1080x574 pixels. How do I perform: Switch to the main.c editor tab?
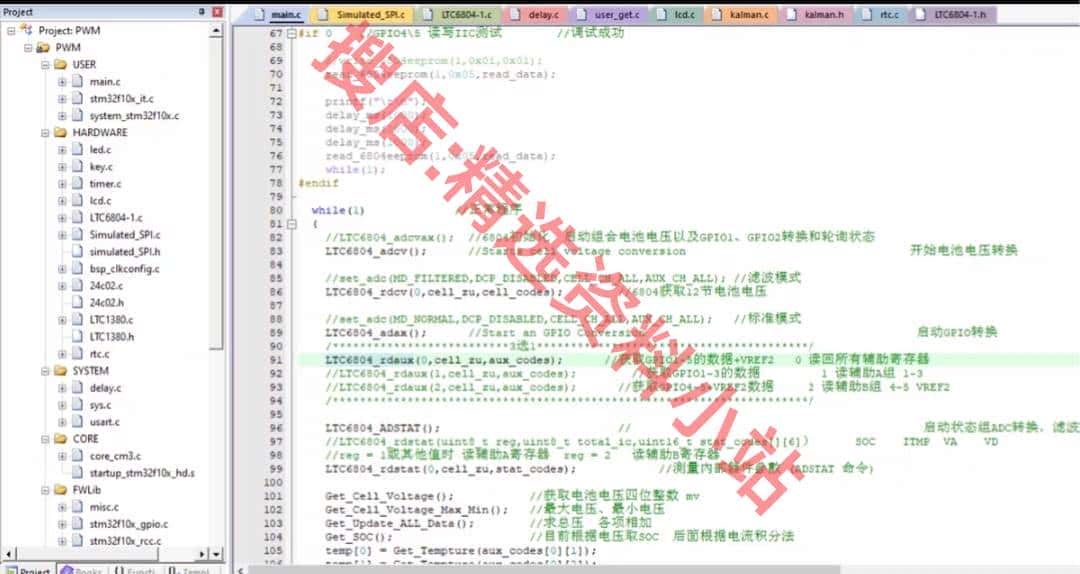click(x=278, y=14)
